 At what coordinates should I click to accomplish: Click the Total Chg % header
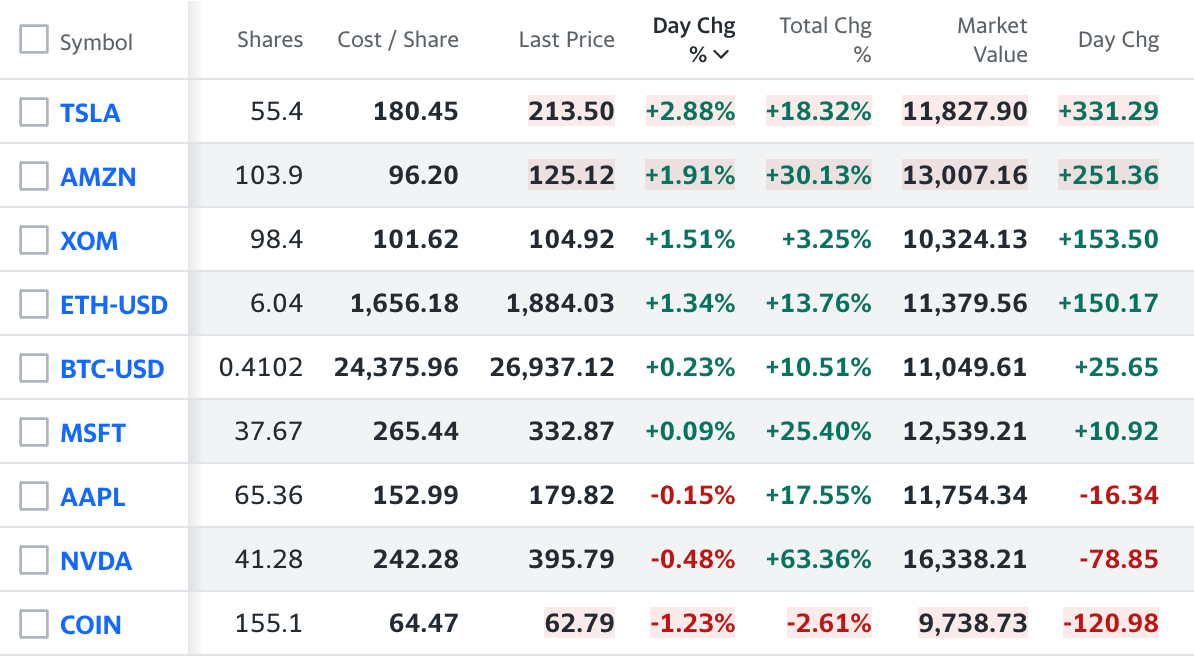point(825,40)
